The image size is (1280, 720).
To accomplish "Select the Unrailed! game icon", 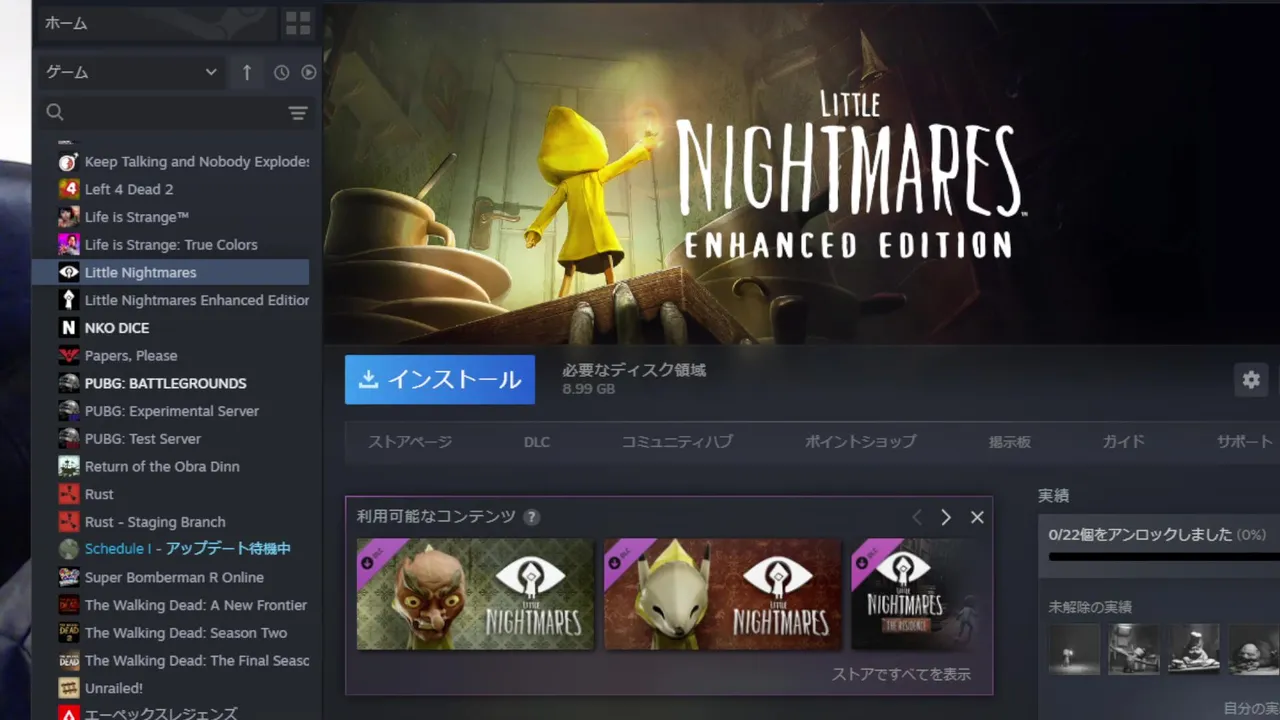I will click(x=68, y=688).
